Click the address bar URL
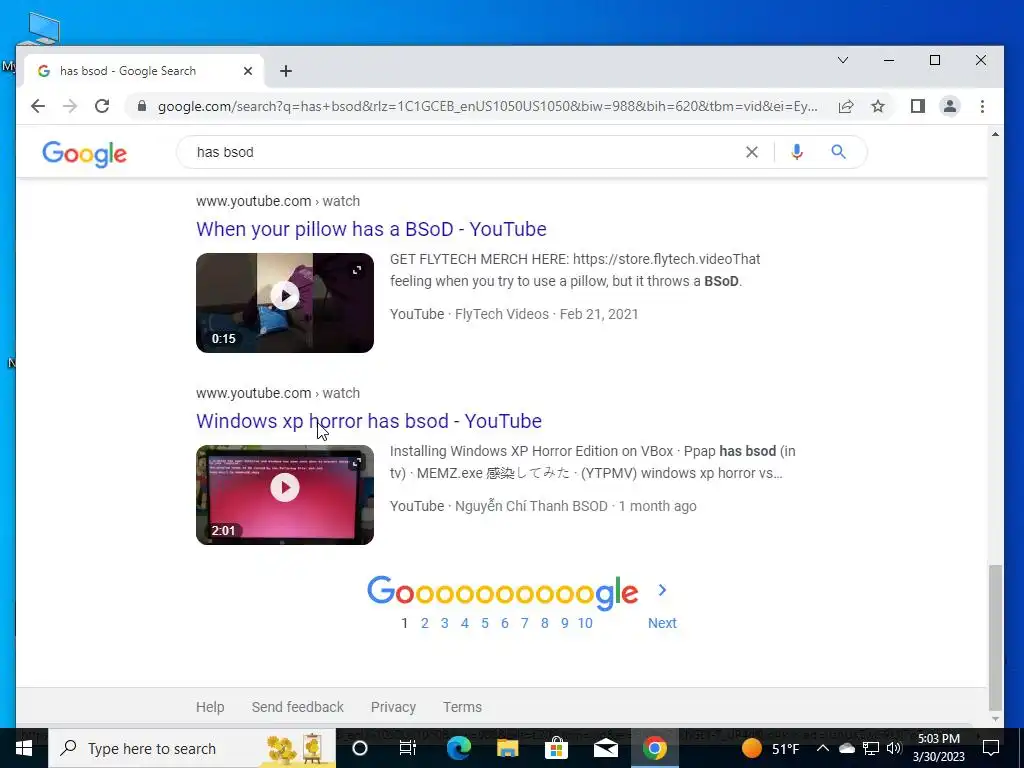The height and width of the screenshot is (768, 1024). pyautogui.click(x=487, y=106)
